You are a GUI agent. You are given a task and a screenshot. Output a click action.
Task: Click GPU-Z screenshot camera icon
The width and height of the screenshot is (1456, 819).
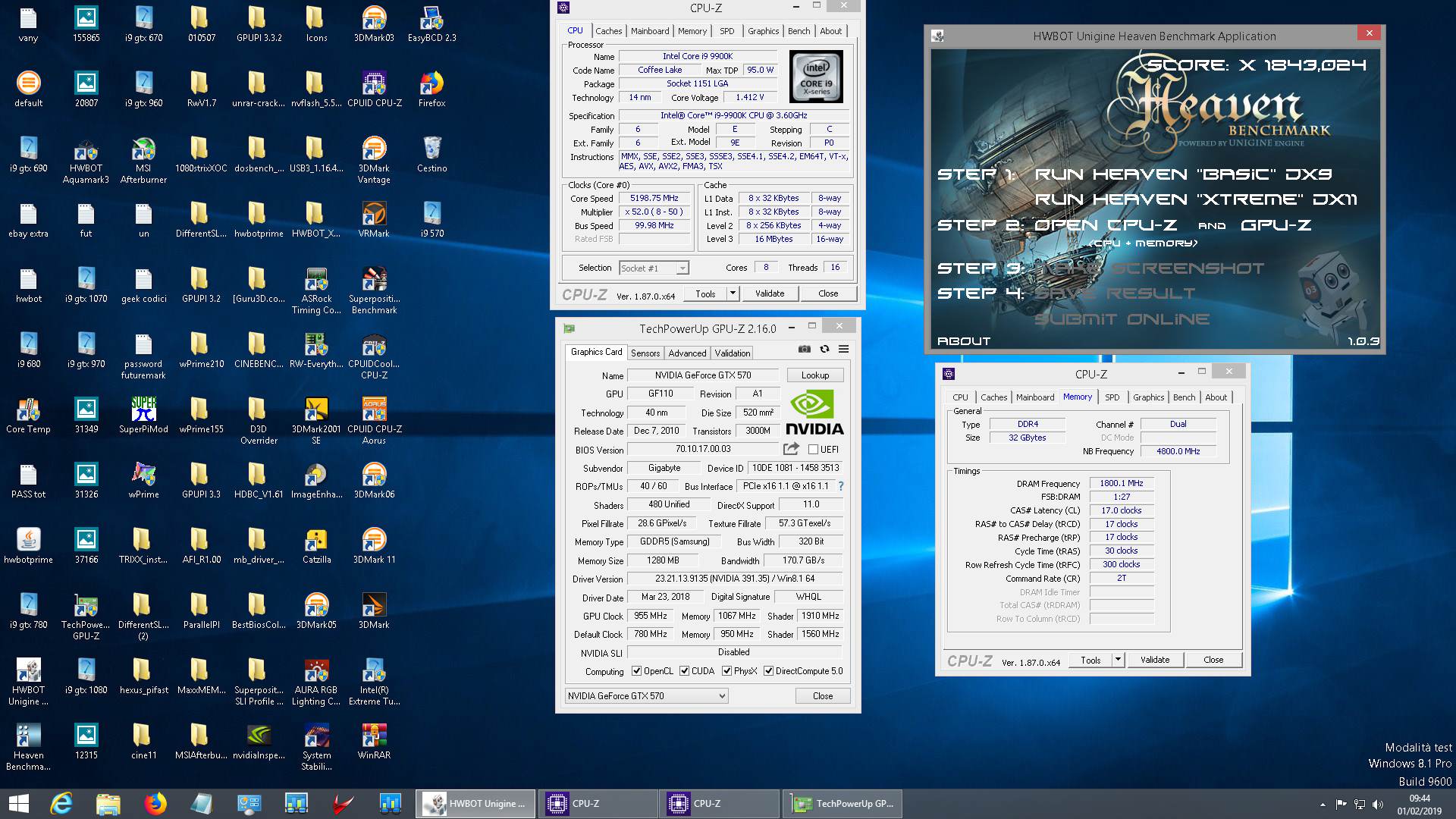pos(804,349)
